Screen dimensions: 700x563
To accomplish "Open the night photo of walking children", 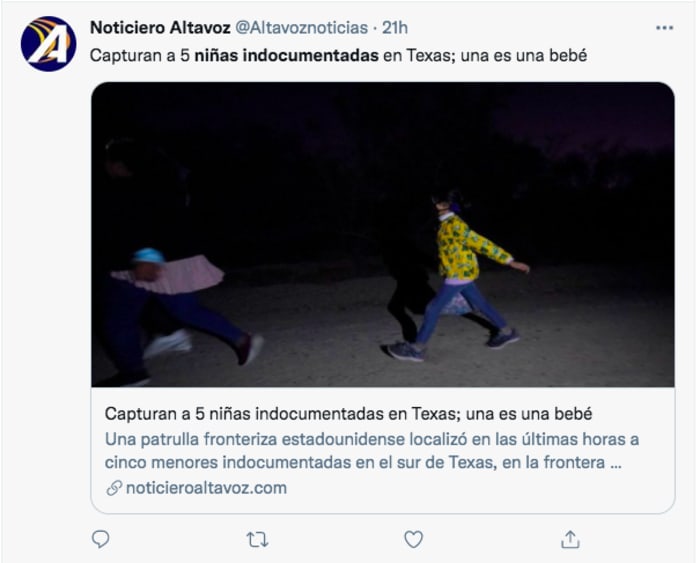I will click(x=383, y=234).
